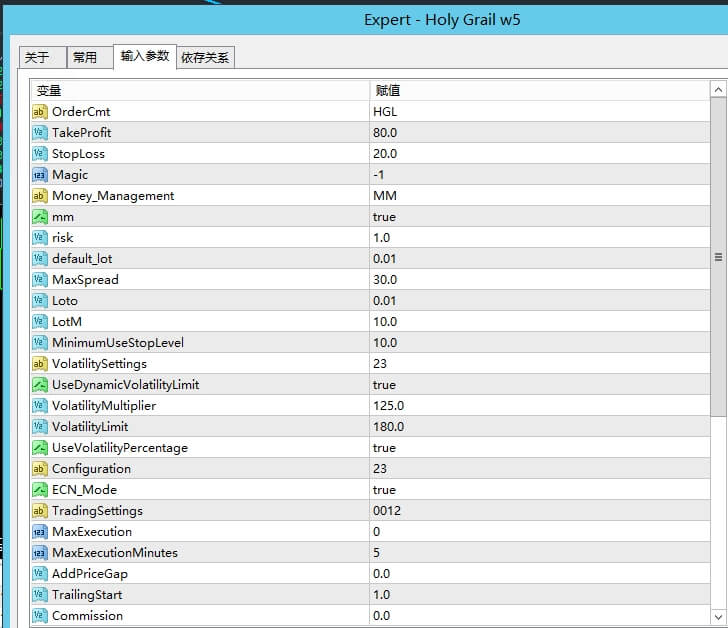Screen dimensions: 728x628
Task: Select the integer icon beside Magic
Action: pos(40,175)
